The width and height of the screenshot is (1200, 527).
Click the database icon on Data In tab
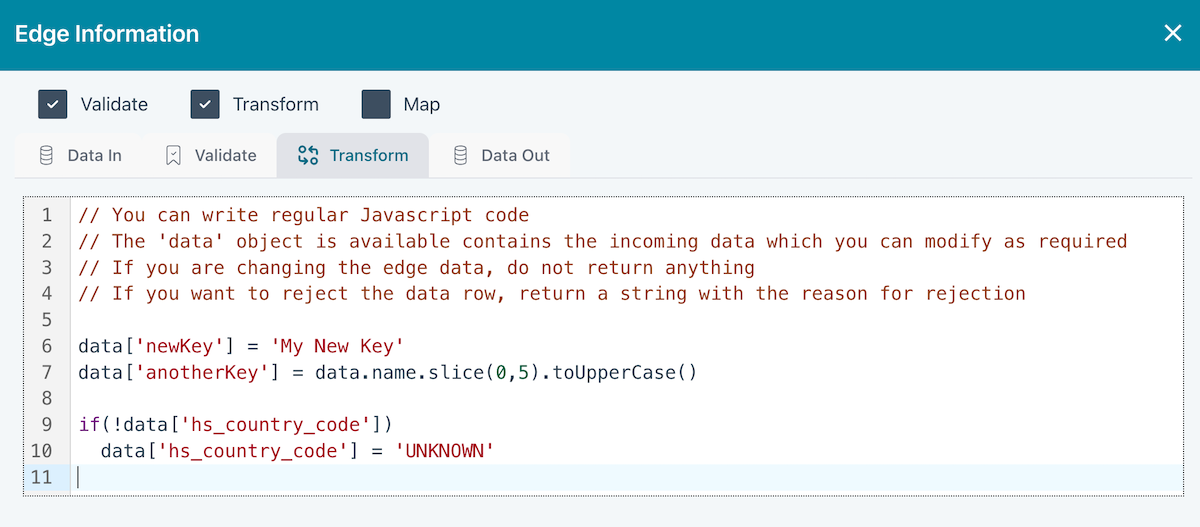46,155
